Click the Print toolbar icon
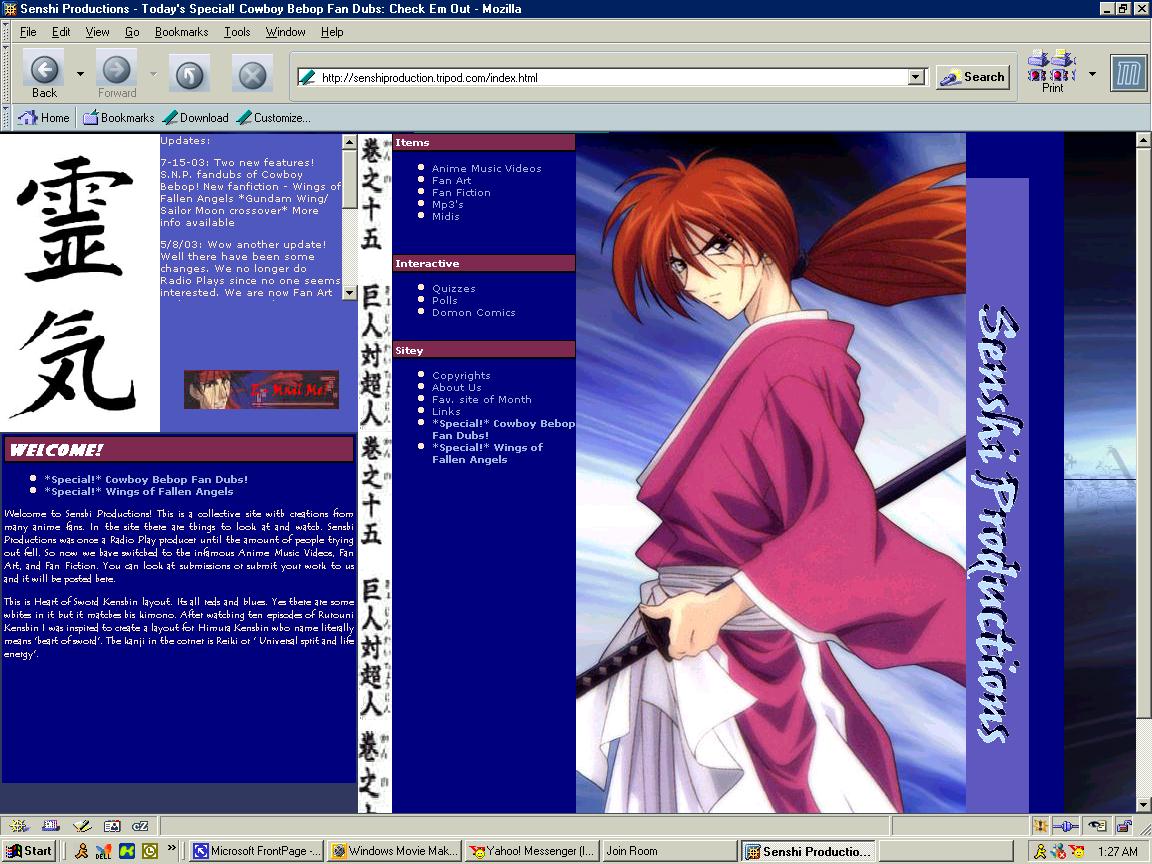1152x864 pixels. click(x=1051, y=70)
